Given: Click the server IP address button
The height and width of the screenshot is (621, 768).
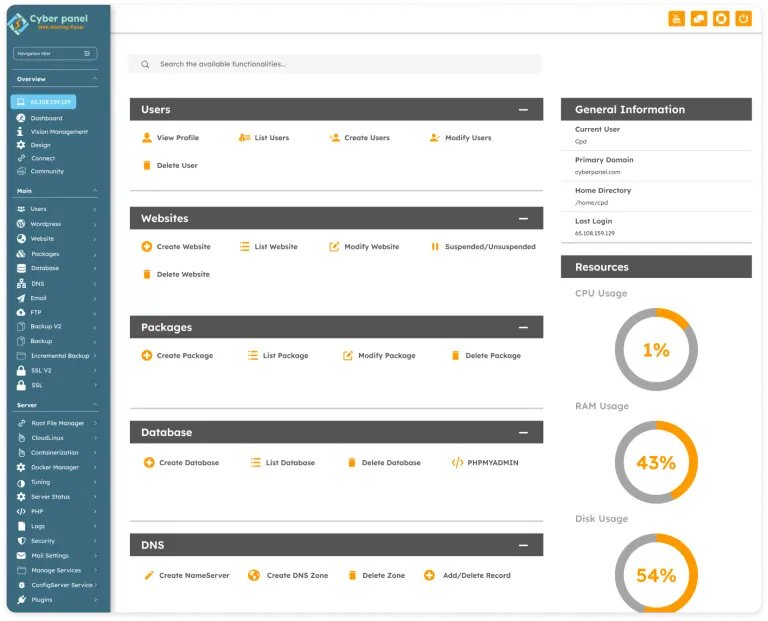Looking at the screenshot, I should (x=44, y=102).
